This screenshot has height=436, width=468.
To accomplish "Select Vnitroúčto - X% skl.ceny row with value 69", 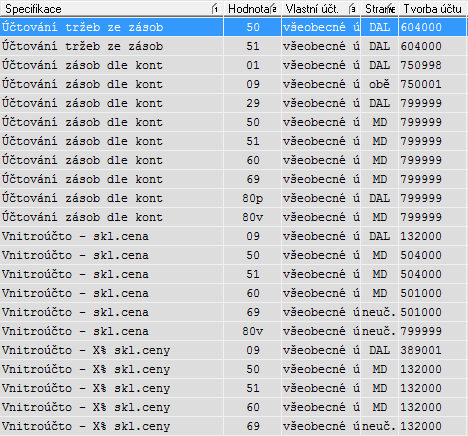I will point(233,426).
